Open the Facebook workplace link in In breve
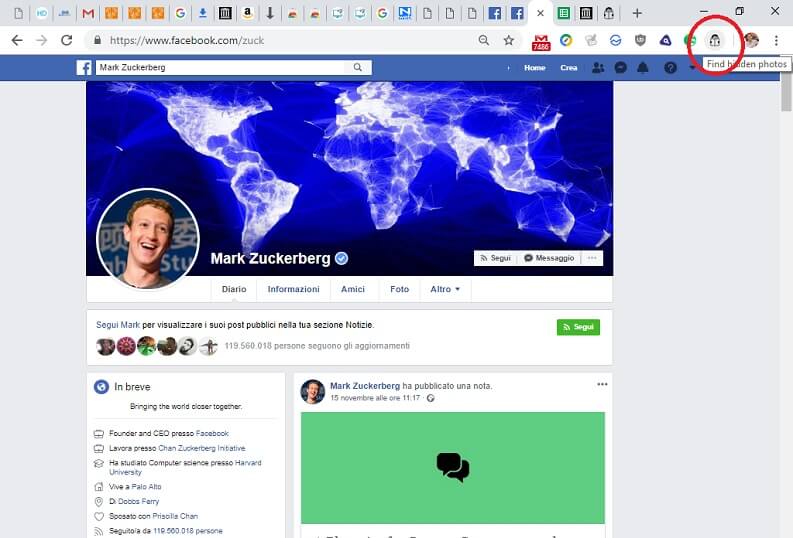This screenshot has height=538, width=793. tap(212, 433)
